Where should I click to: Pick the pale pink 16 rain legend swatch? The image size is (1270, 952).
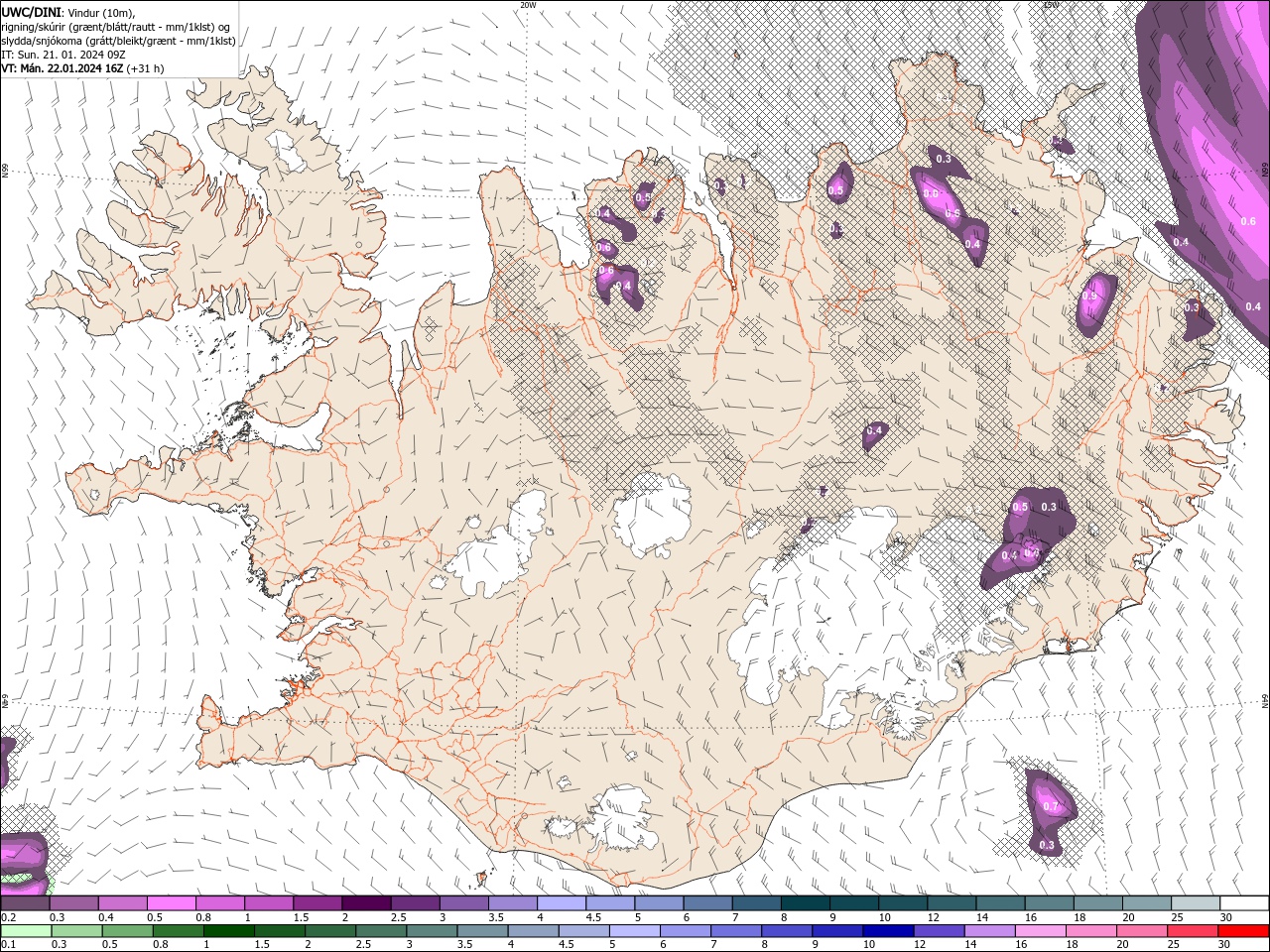tap(1040, 931)
